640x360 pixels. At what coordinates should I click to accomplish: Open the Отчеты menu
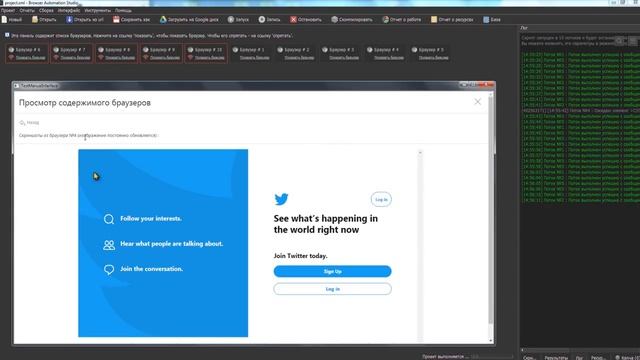tap(27, 10)
